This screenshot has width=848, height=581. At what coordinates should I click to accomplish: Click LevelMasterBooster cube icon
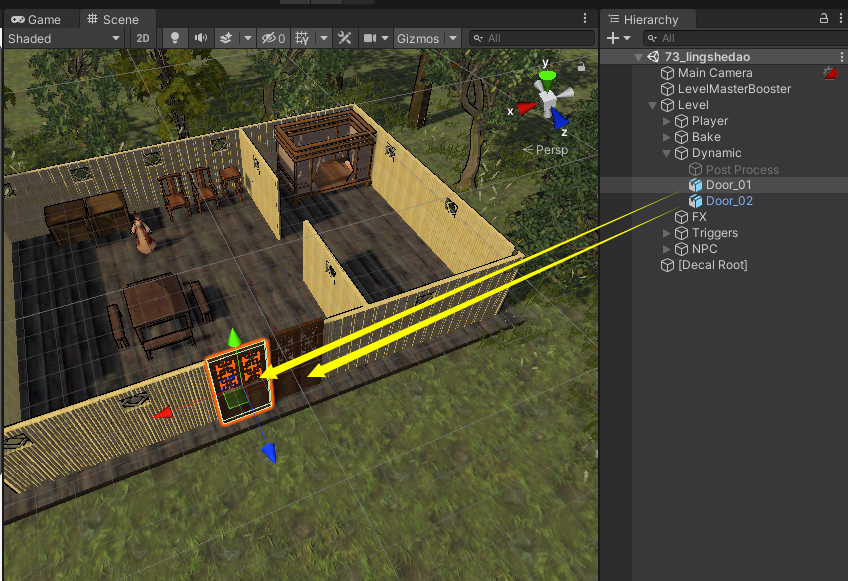[668, 89]
